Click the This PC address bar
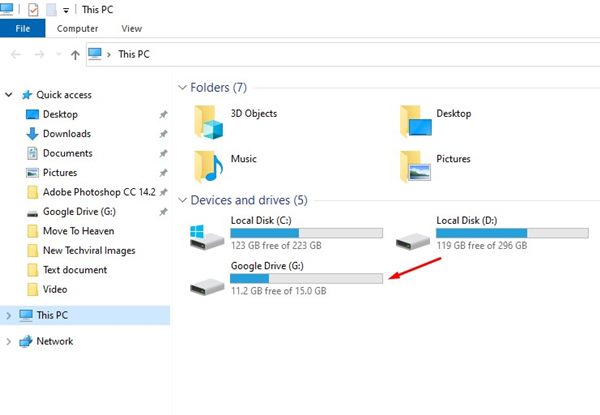The width and height of the screenshot is (600, 415). 343,54
